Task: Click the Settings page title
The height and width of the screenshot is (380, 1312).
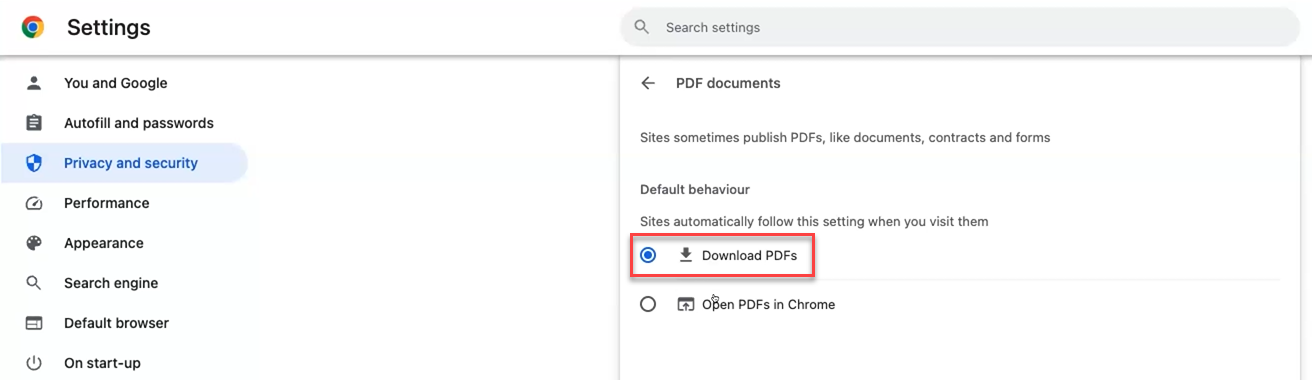Action: (109, 28)
